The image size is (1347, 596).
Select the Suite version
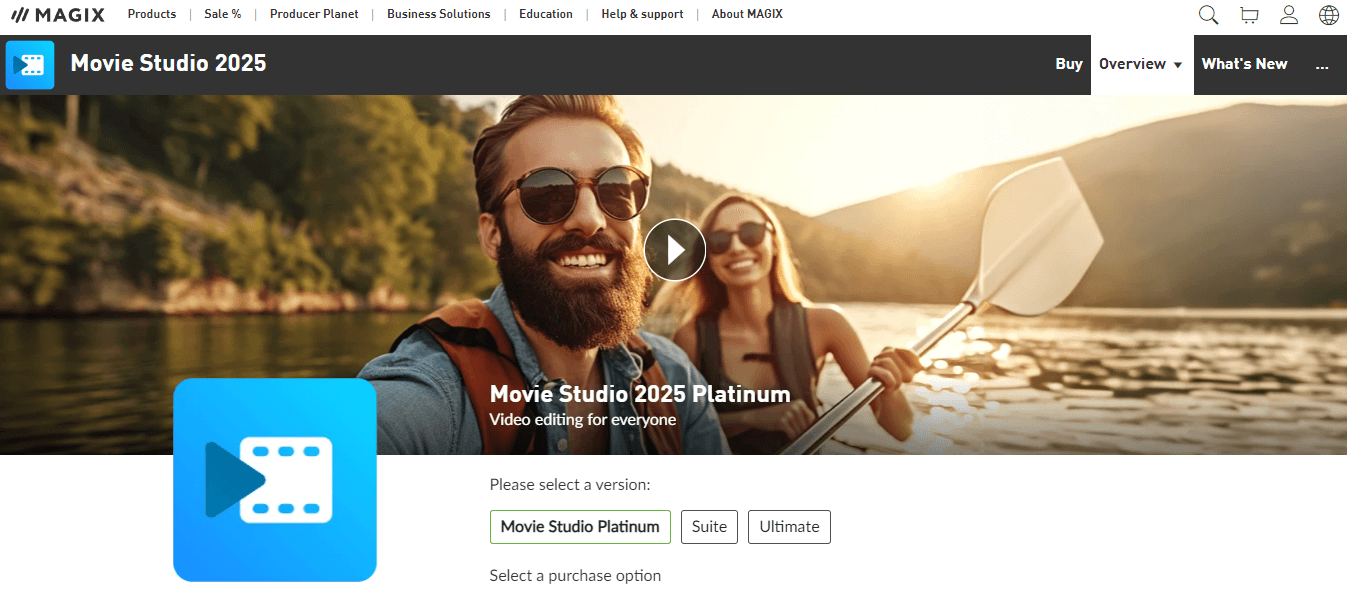pos(710,527)
